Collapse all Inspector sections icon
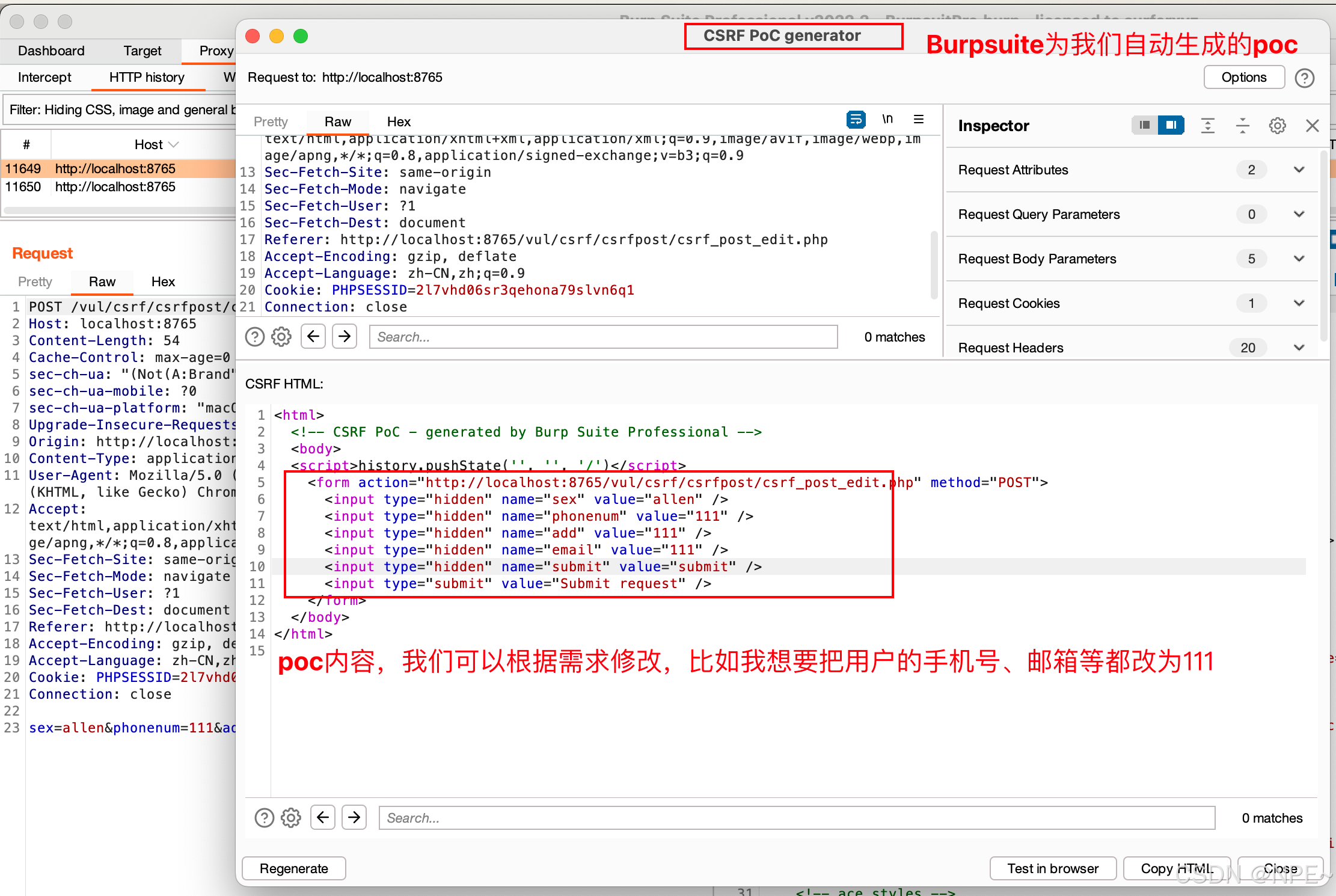 click(1242, 126)
